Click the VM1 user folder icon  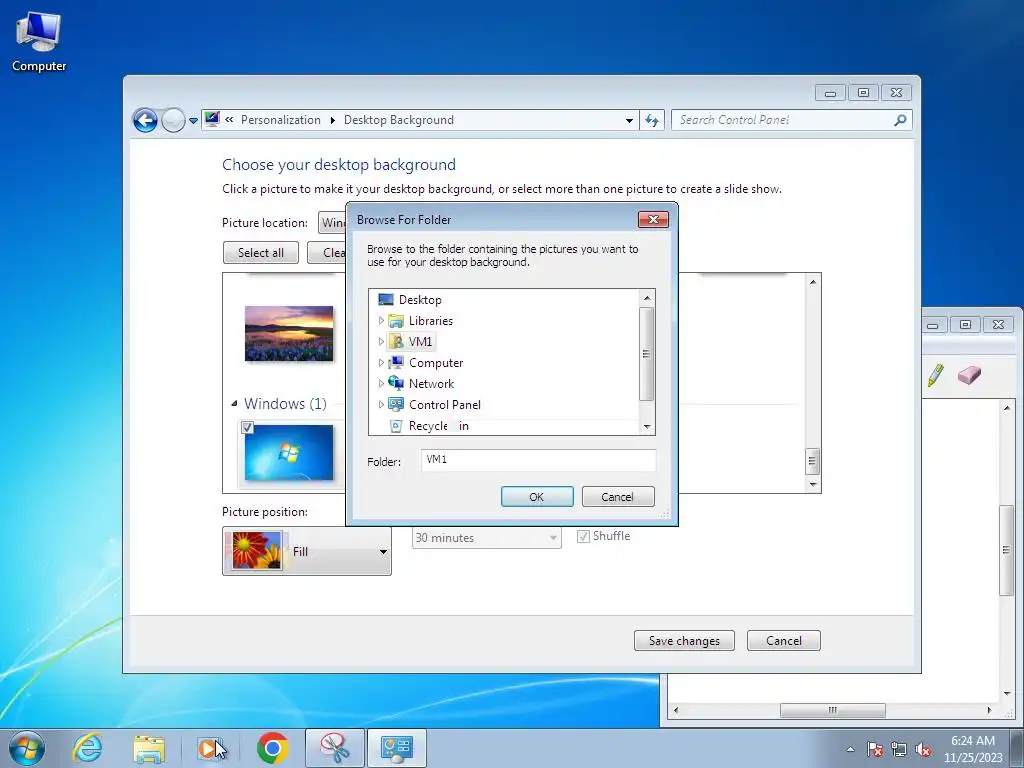(x=396, y=342)
